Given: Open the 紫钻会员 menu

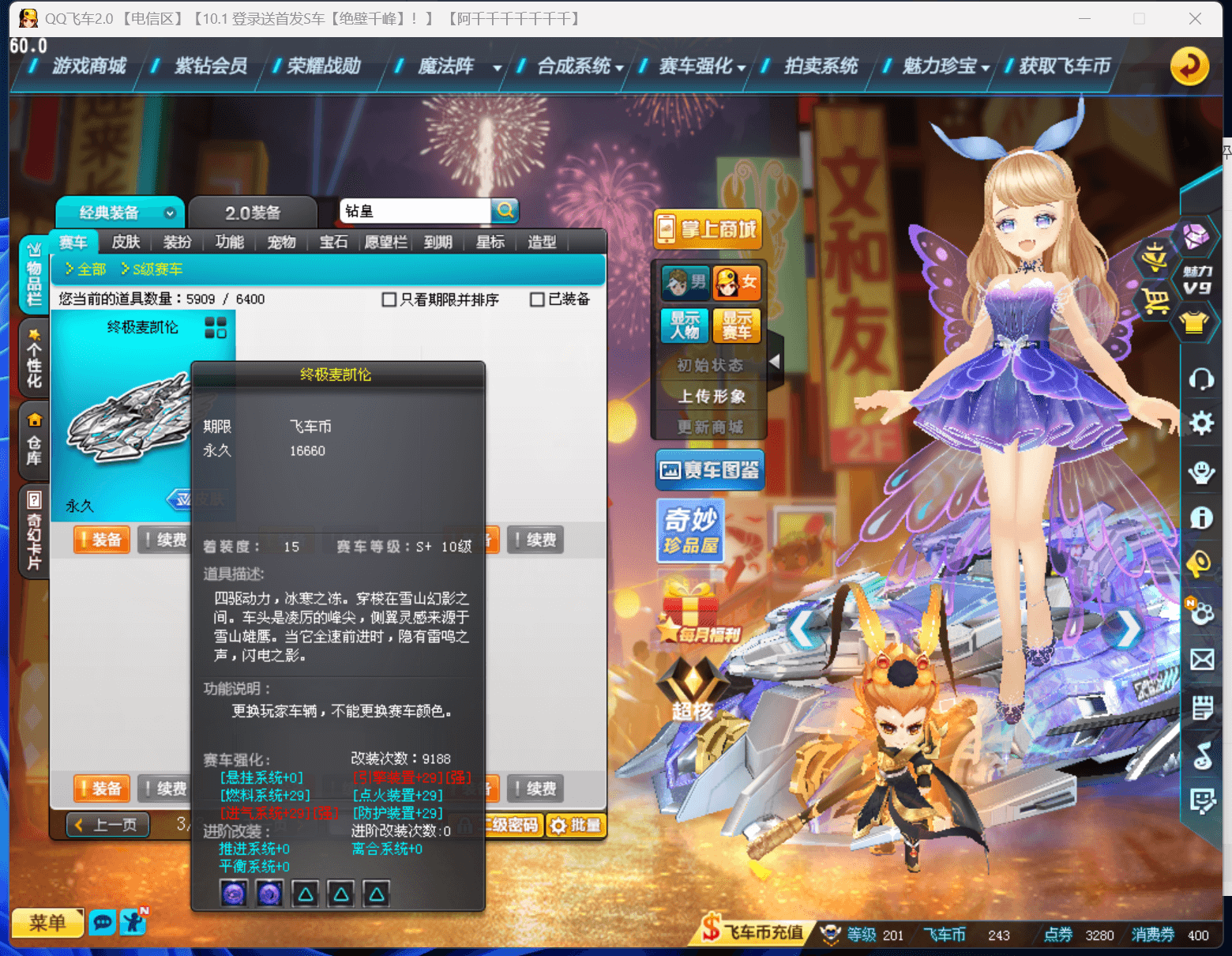Looking at the screenshot, I should tap(211, 66).
